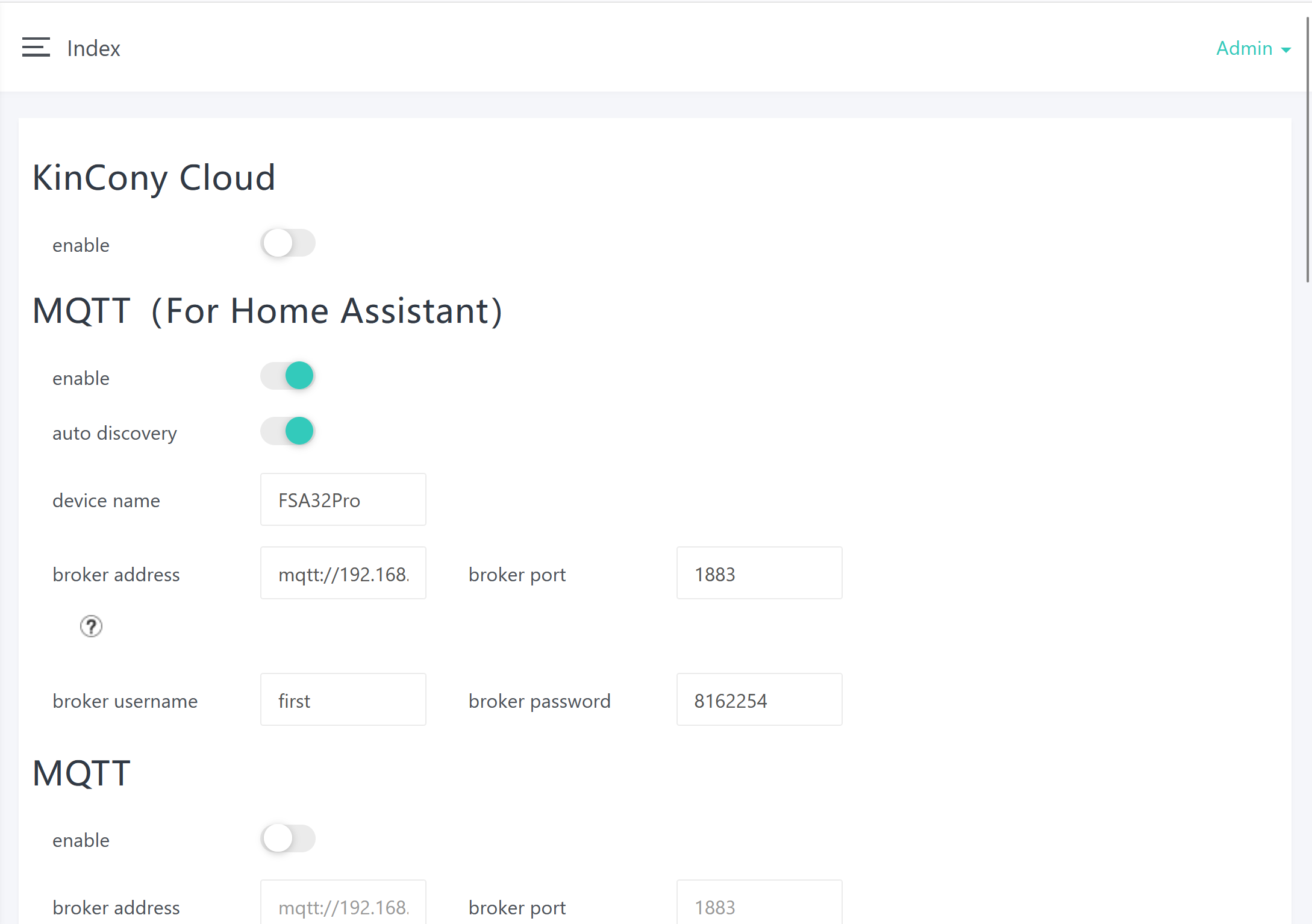Disable MQTT Home Assistant enable toggle

pyautogui.click(x=288, y=376)
